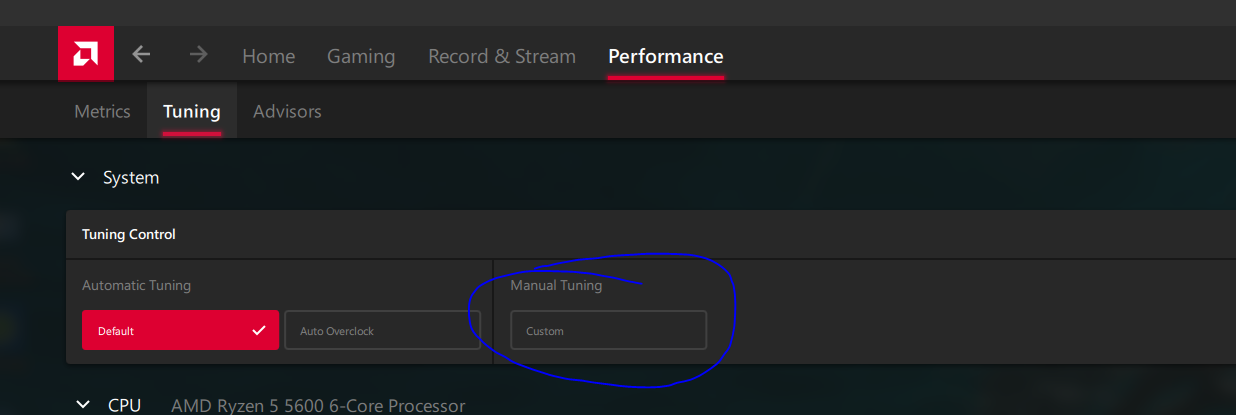Collapse the System section chevron
The height and width of the screenshot is (415, 1236).
click(78, 177)
